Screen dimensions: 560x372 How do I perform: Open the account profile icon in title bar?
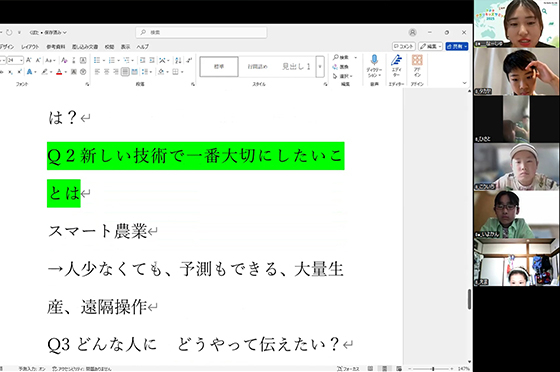pos(412,32)
